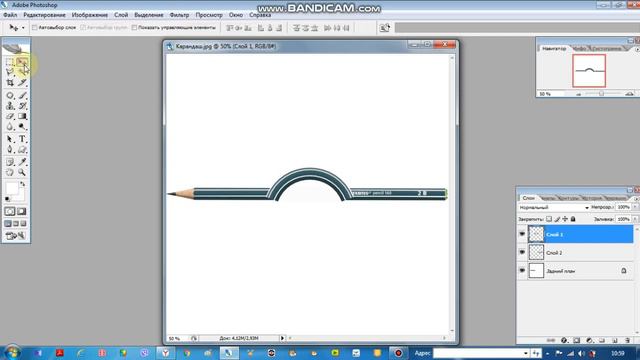Open the Окно menu
This screenshot has height=360, width=640.
click(236, 15)
